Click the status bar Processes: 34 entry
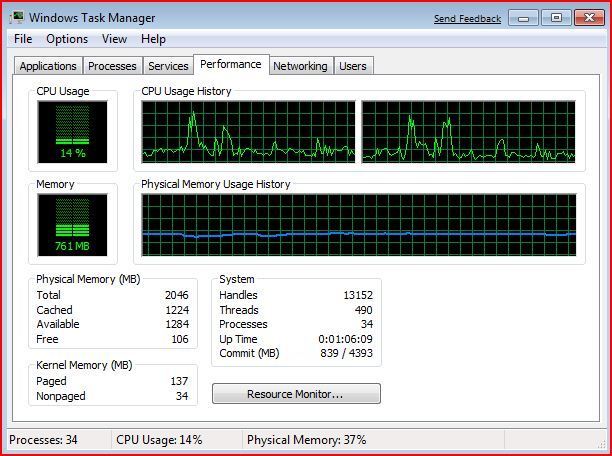The width and height of the screenshot is (612, 456). [x=43, y=440]
